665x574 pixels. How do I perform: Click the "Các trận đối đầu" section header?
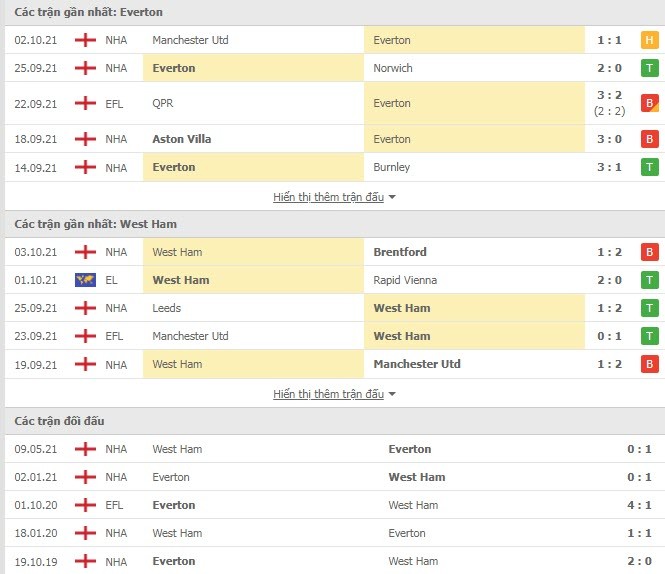click(x=59, y=421)
